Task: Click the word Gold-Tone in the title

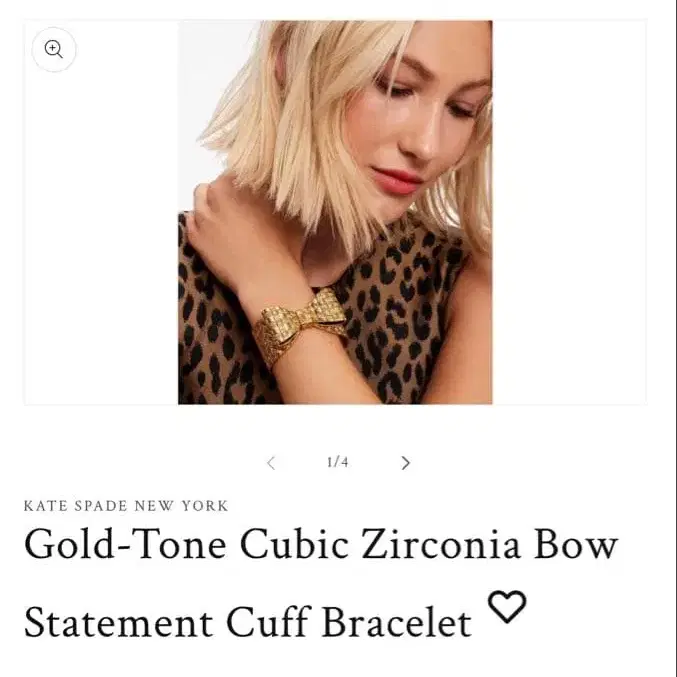Action: tap(125, 544)
